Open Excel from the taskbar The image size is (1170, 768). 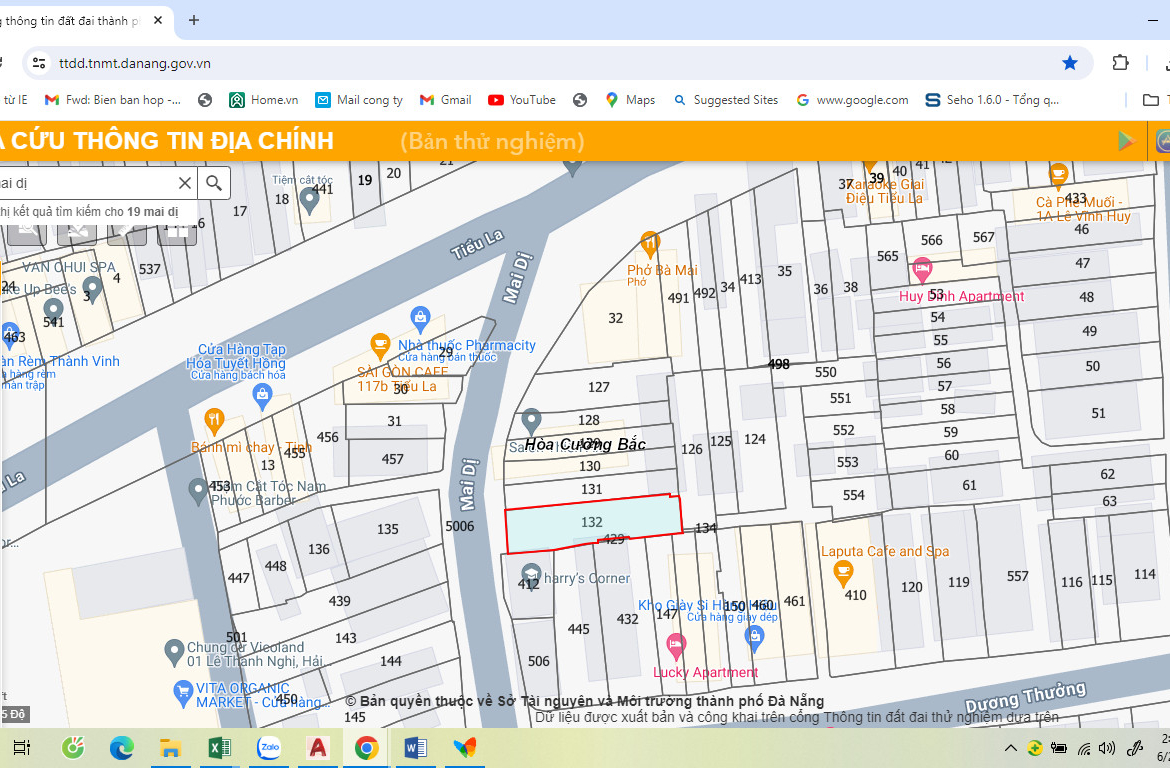coord(220,747)
